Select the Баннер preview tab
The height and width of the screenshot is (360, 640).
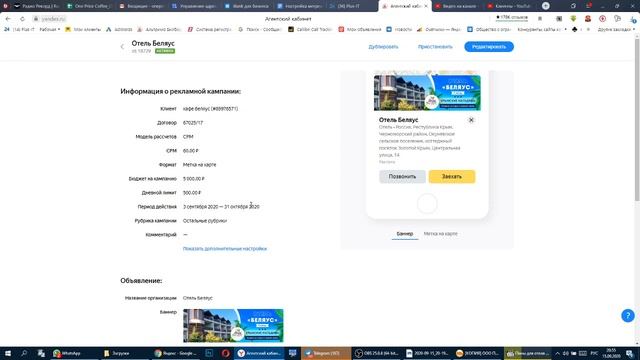tap(404, 234)
